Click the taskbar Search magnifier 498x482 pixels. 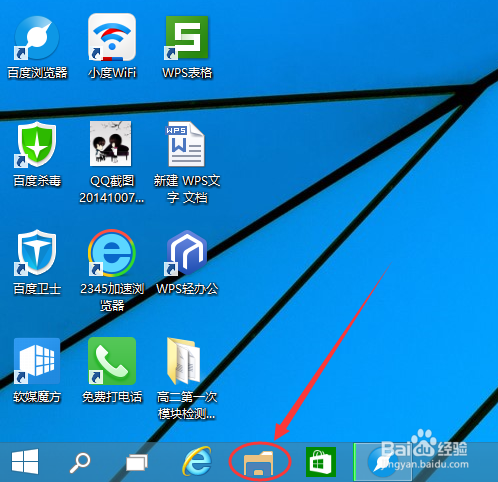pyautogui.click(x=80, y=463)
